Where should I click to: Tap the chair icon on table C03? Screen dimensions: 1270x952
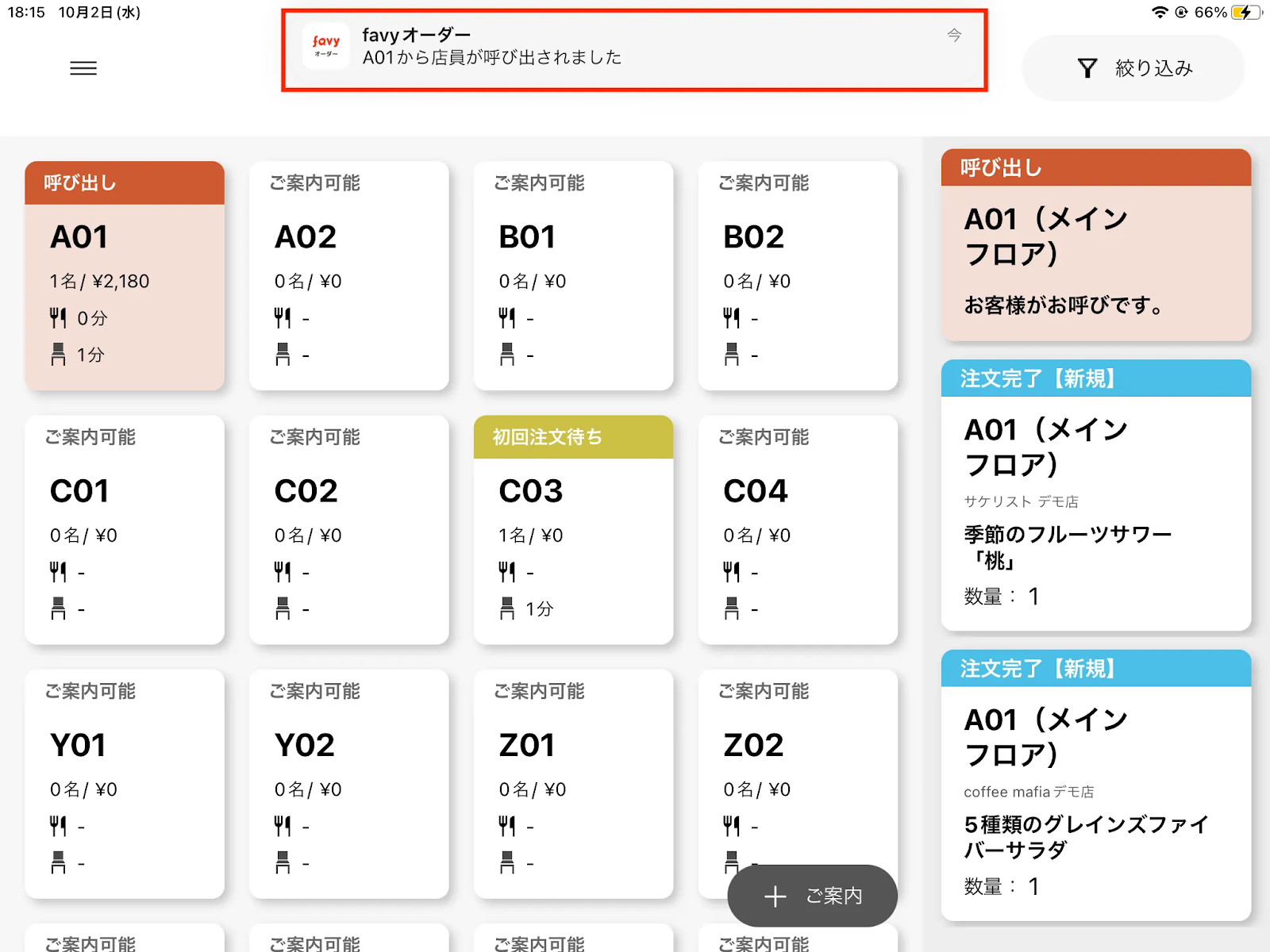(x=507, y=608)
